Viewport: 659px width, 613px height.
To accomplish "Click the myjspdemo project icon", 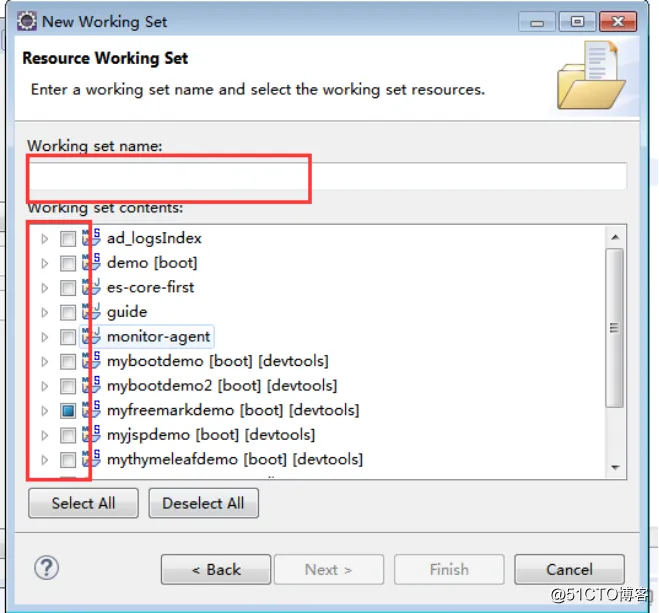I will tap(92, 434).
